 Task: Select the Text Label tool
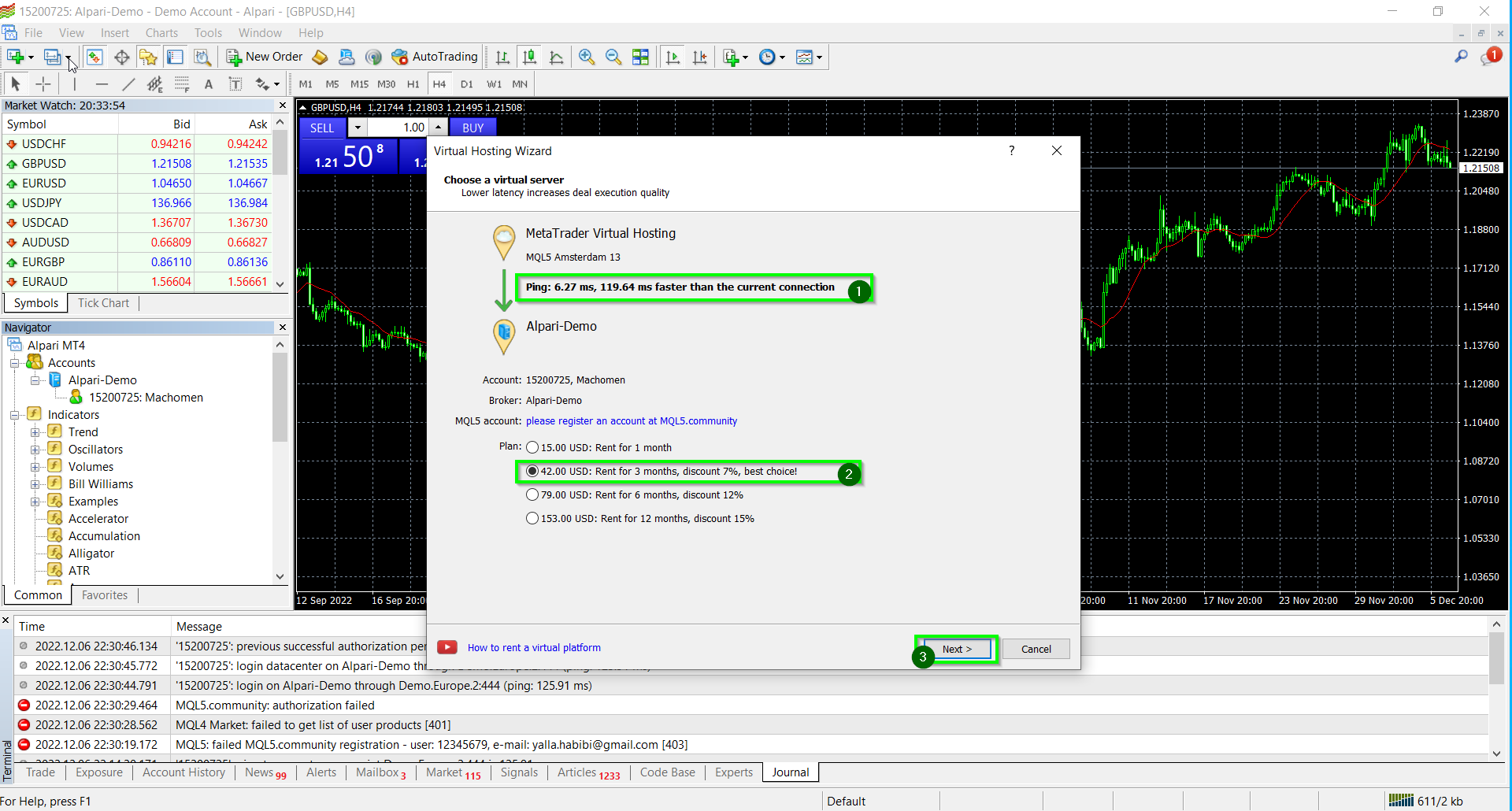pyautogui.click(x=235, y=83)
